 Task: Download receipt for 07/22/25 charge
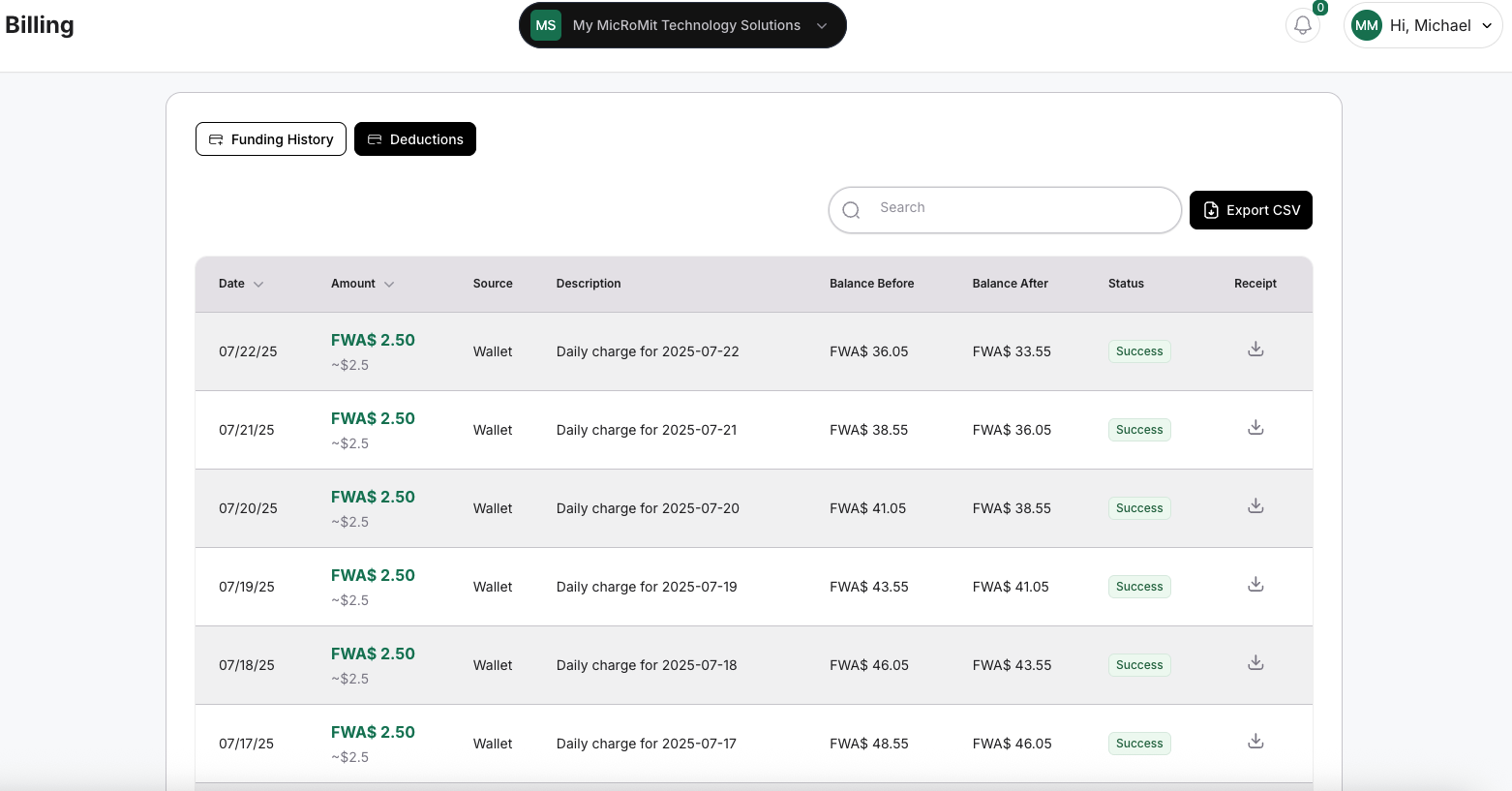tap(1255, 350)
